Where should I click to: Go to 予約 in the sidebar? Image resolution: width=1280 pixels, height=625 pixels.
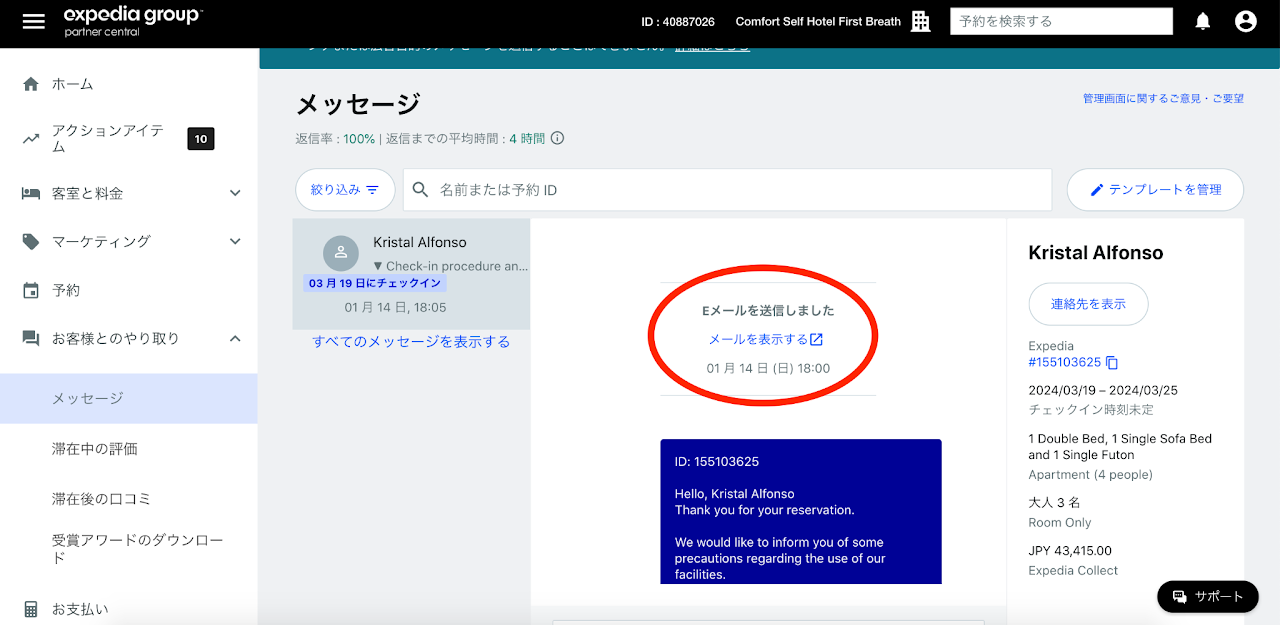click(66, 290)
